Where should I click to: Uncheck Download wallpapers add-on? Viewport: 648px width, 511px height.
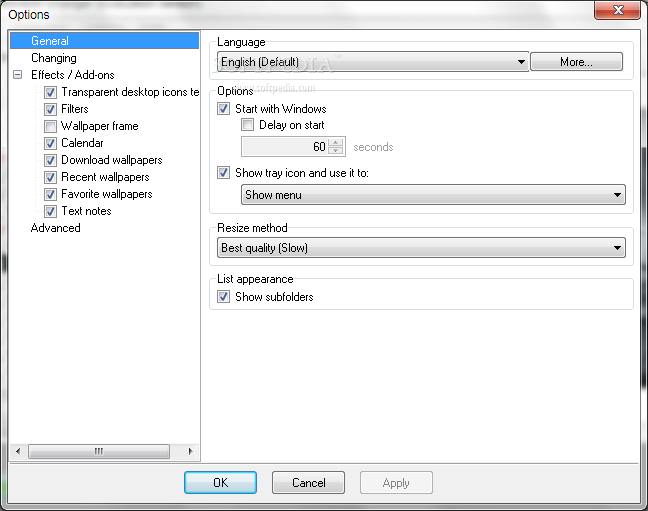pyautogui.click(x=50, y=160)
